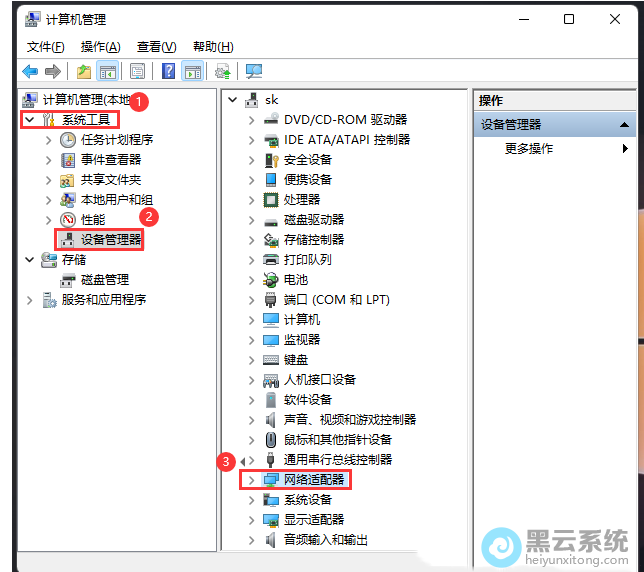This screenshot has height=572, width=644.
Task: Click 更多操作 in the actions pane
Action: coord(529,149)
